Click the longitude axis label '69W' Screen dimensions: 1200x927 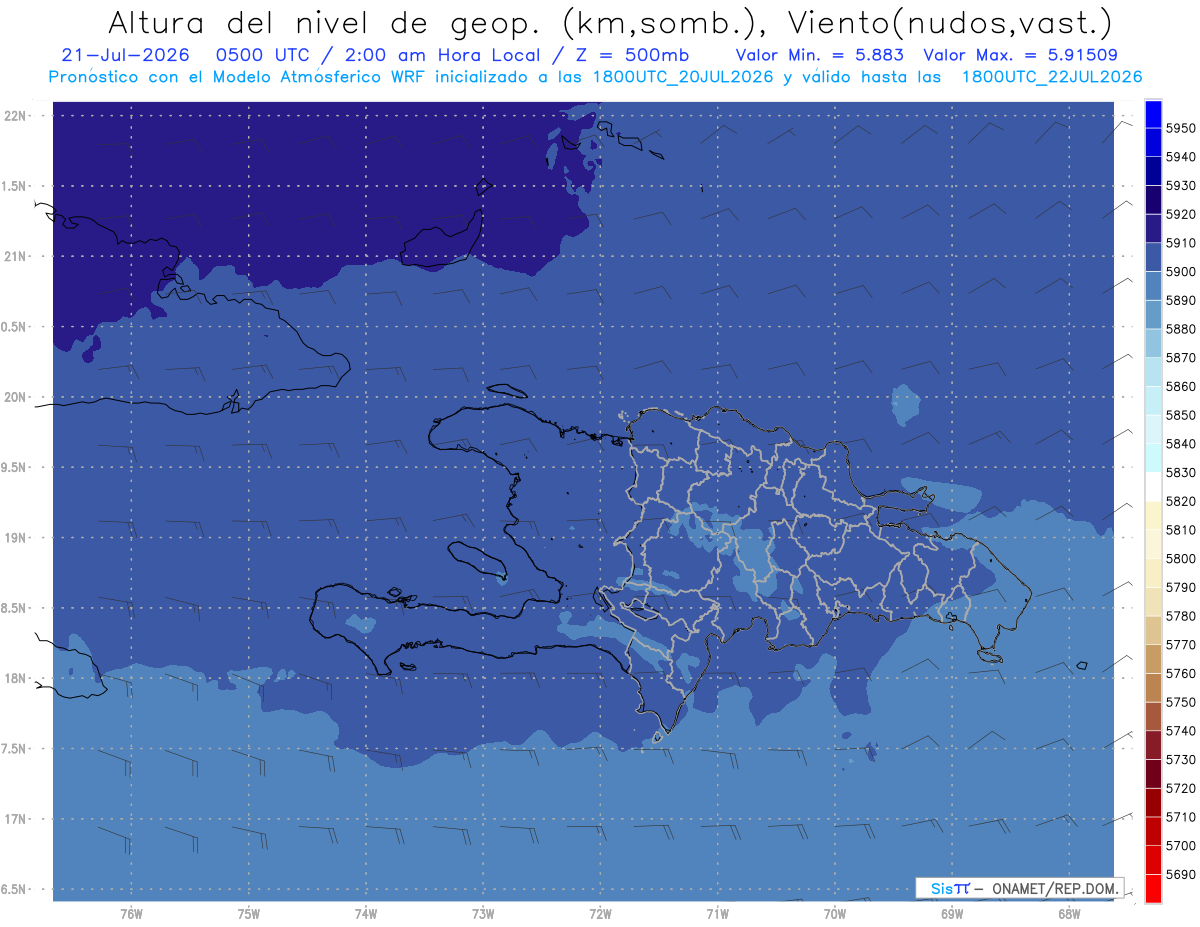pyautogui.click(x=952, y=914)
